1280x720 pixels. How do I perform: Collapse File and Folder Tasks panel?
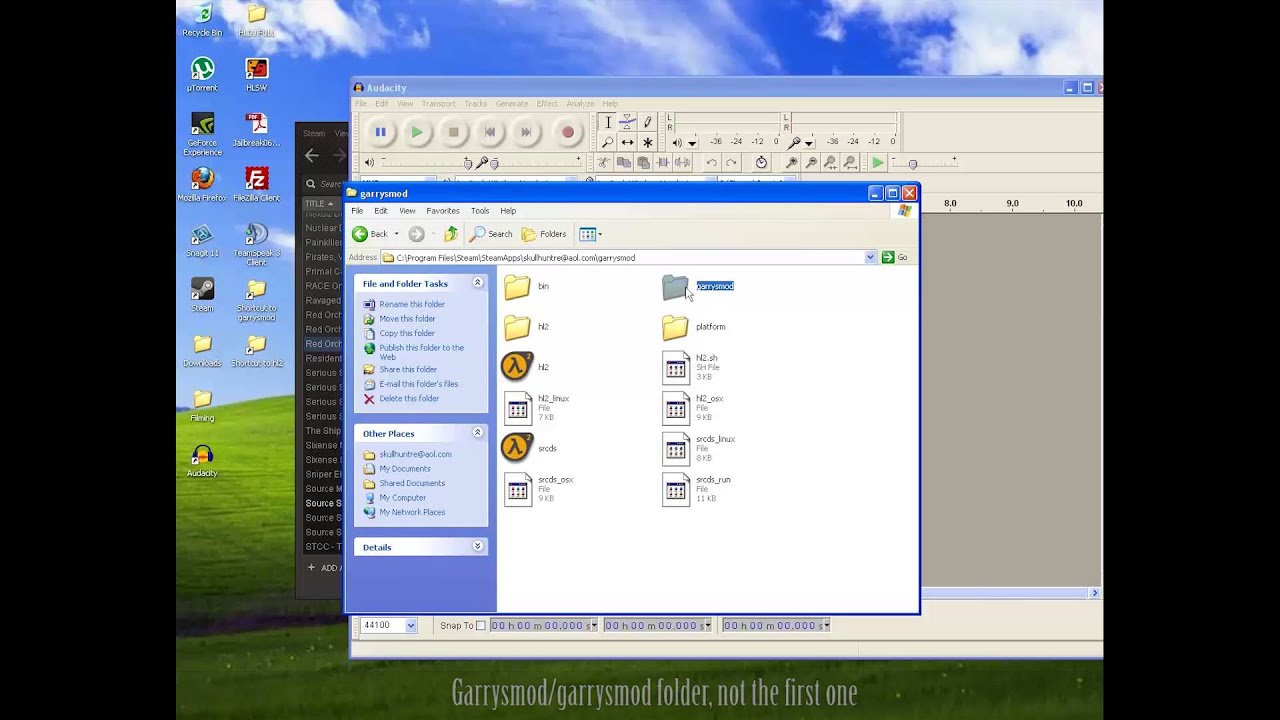click(477, 283)
